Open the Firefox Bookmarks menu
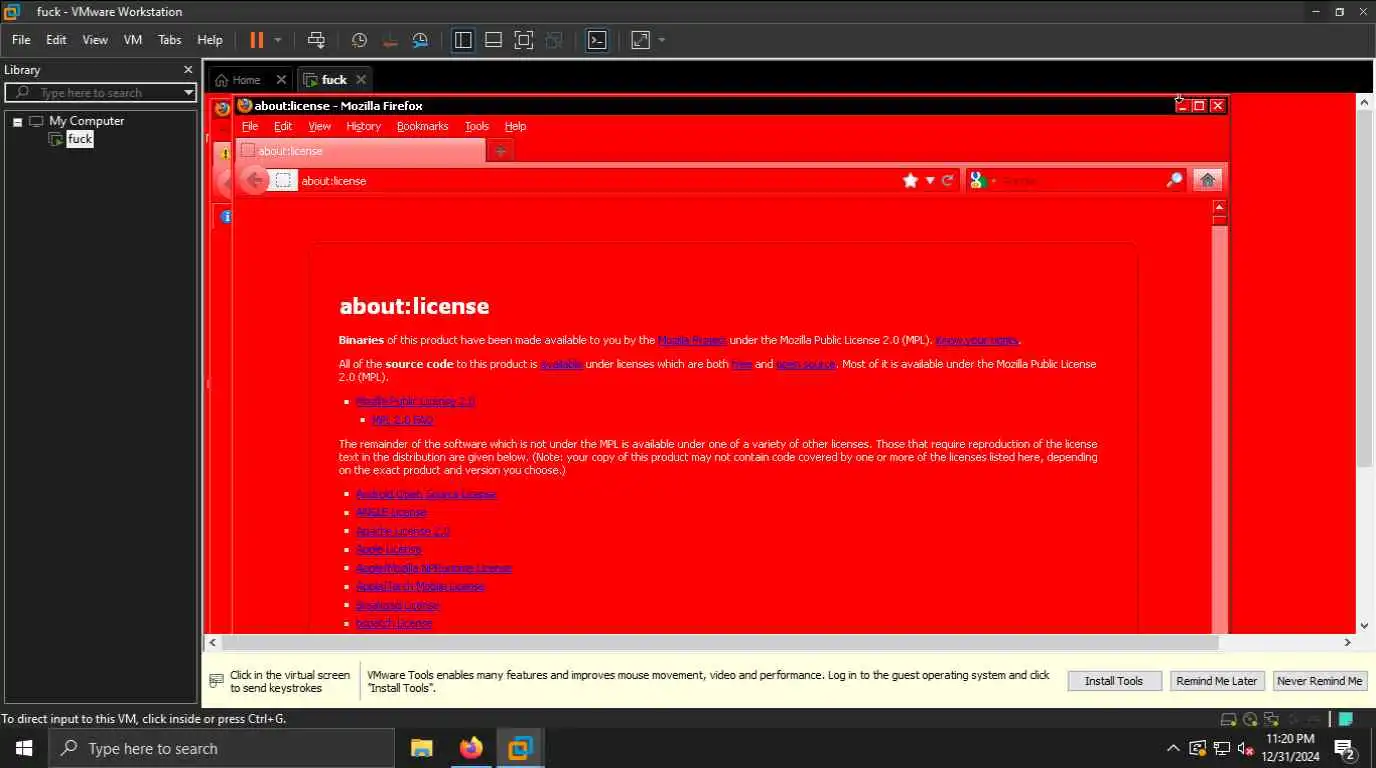The width and height of the screenshot is (1376, 768). coord(422,126)
